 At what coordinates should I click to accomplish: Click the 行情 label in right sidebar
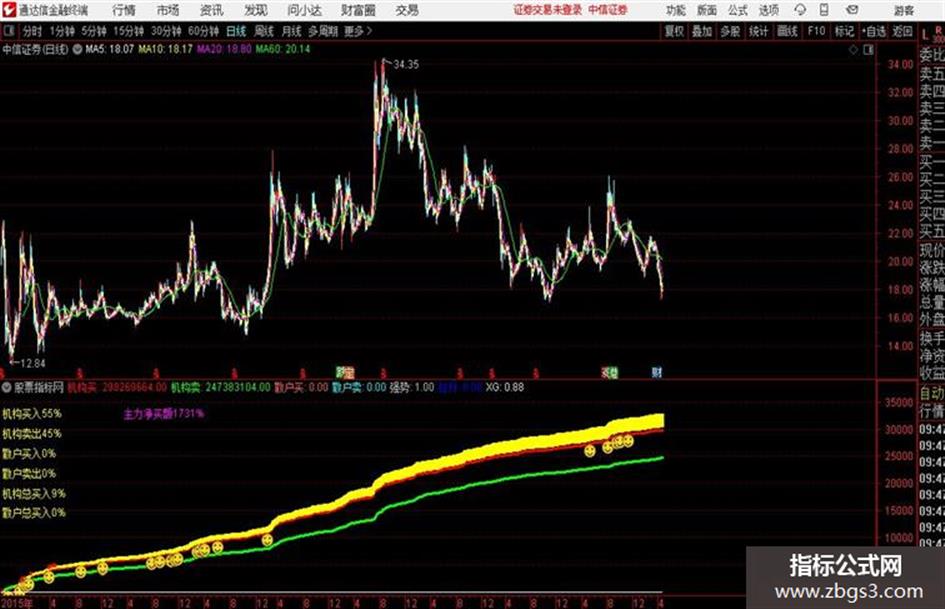(932, 411)
